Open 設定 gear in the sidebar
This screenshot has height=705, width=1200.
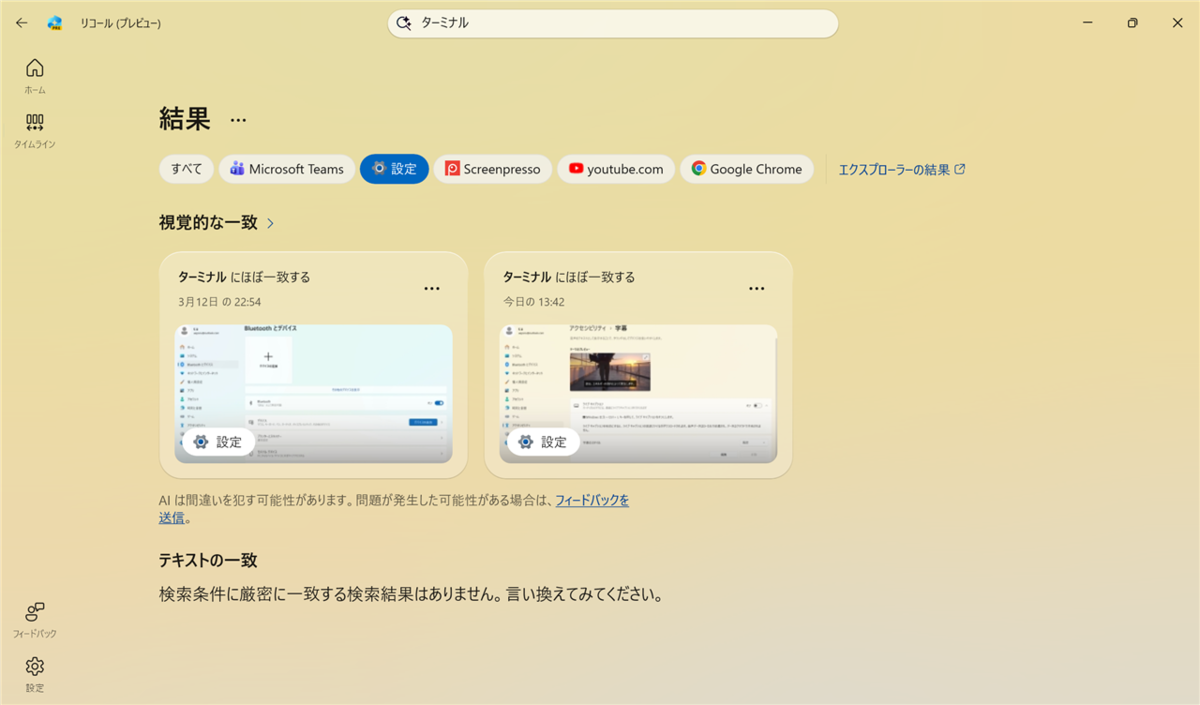(x=35, y=674)
